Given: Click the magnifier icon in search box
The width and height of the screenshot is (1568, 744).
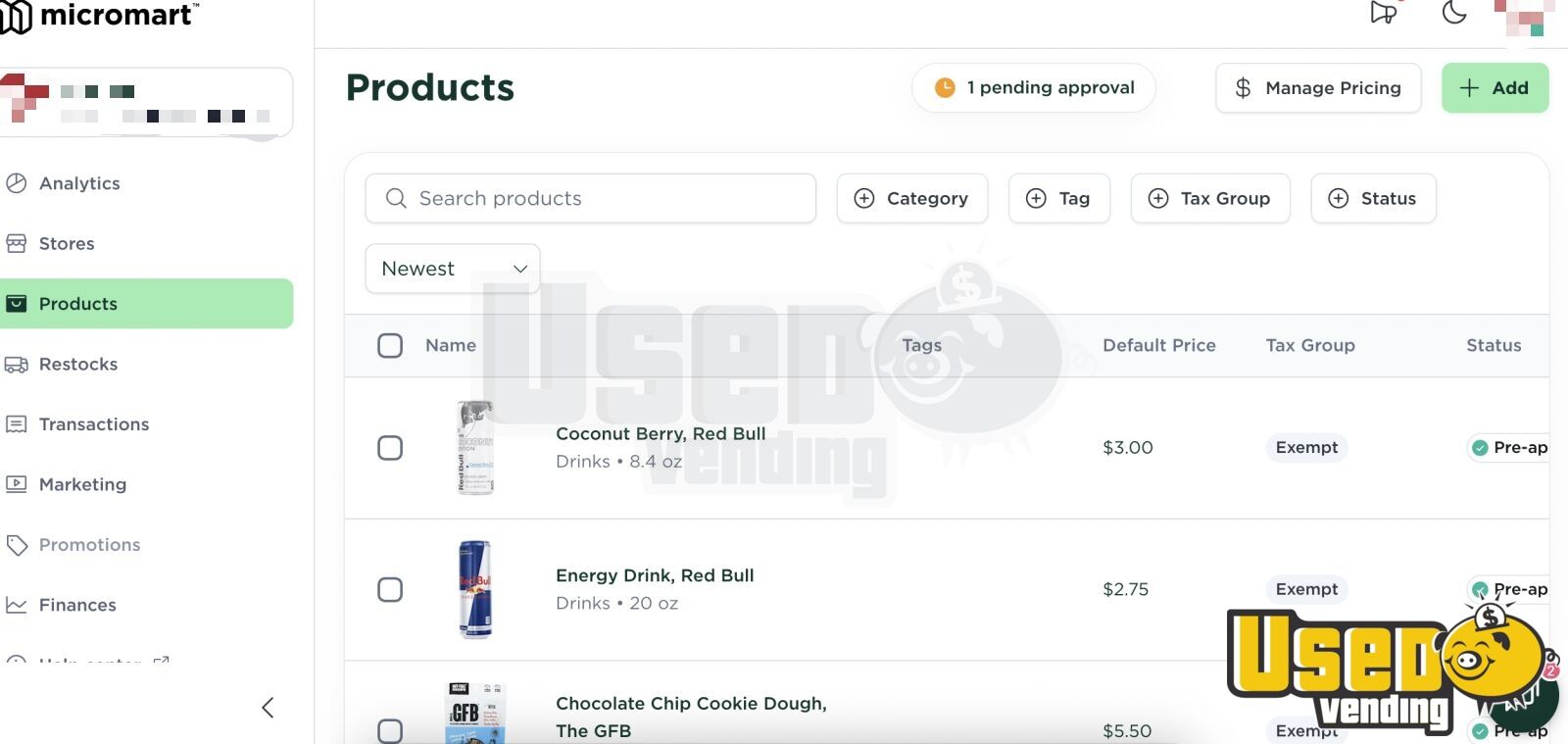Looking at the screenshot, I should point(396,199).
